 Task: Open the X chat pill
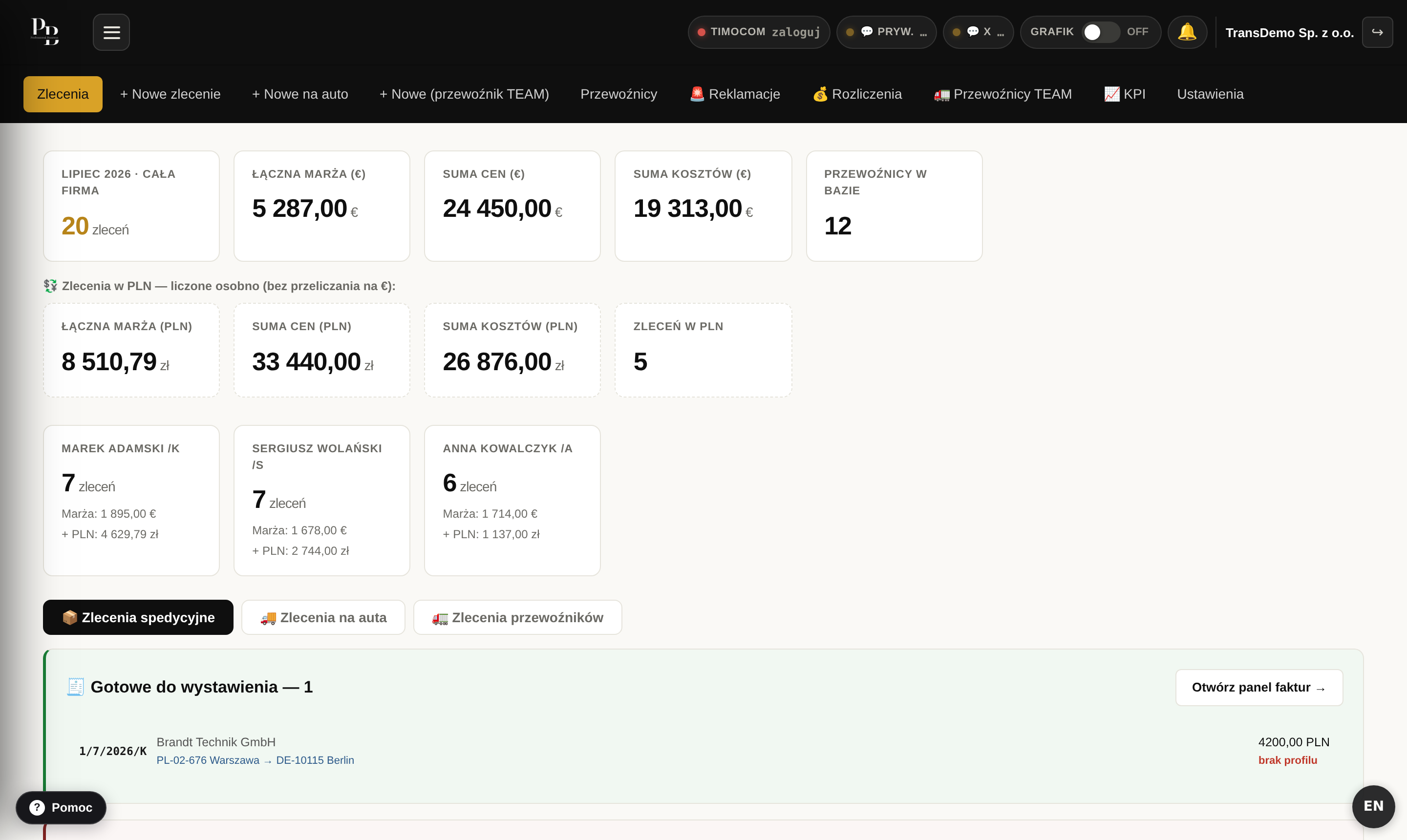pyautogui.click(x=978, y=32)
